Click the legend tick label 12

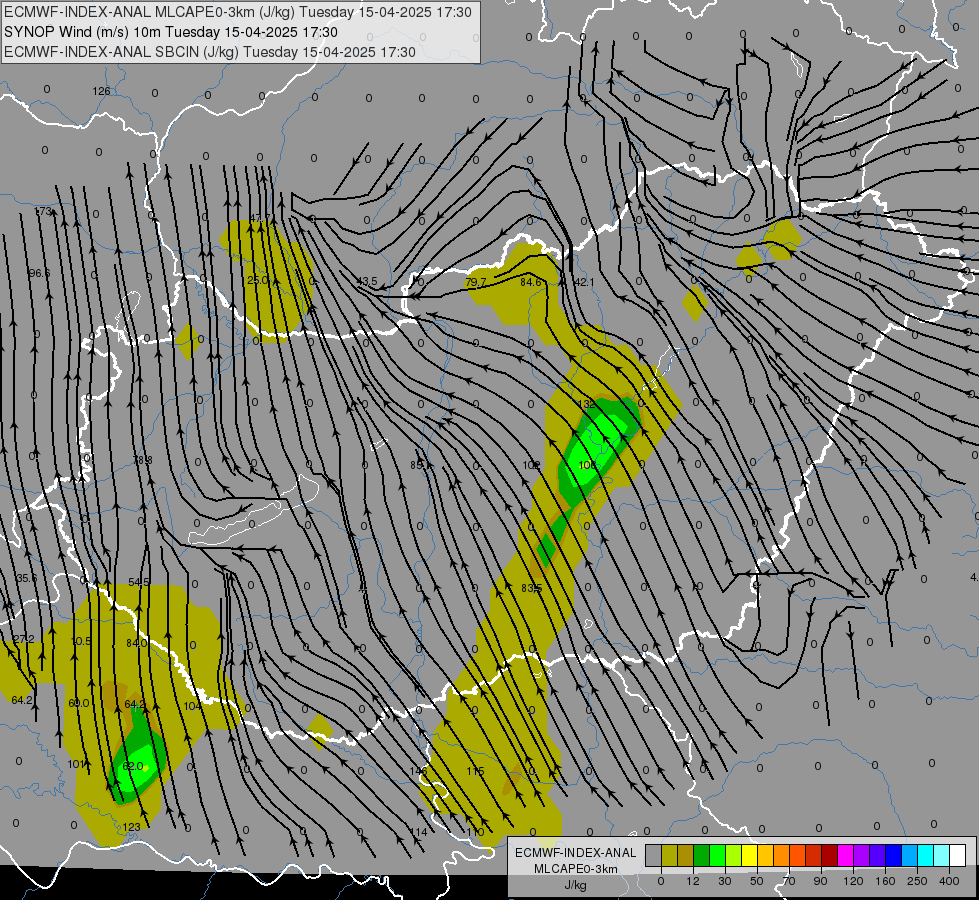(x=693, y=881)
